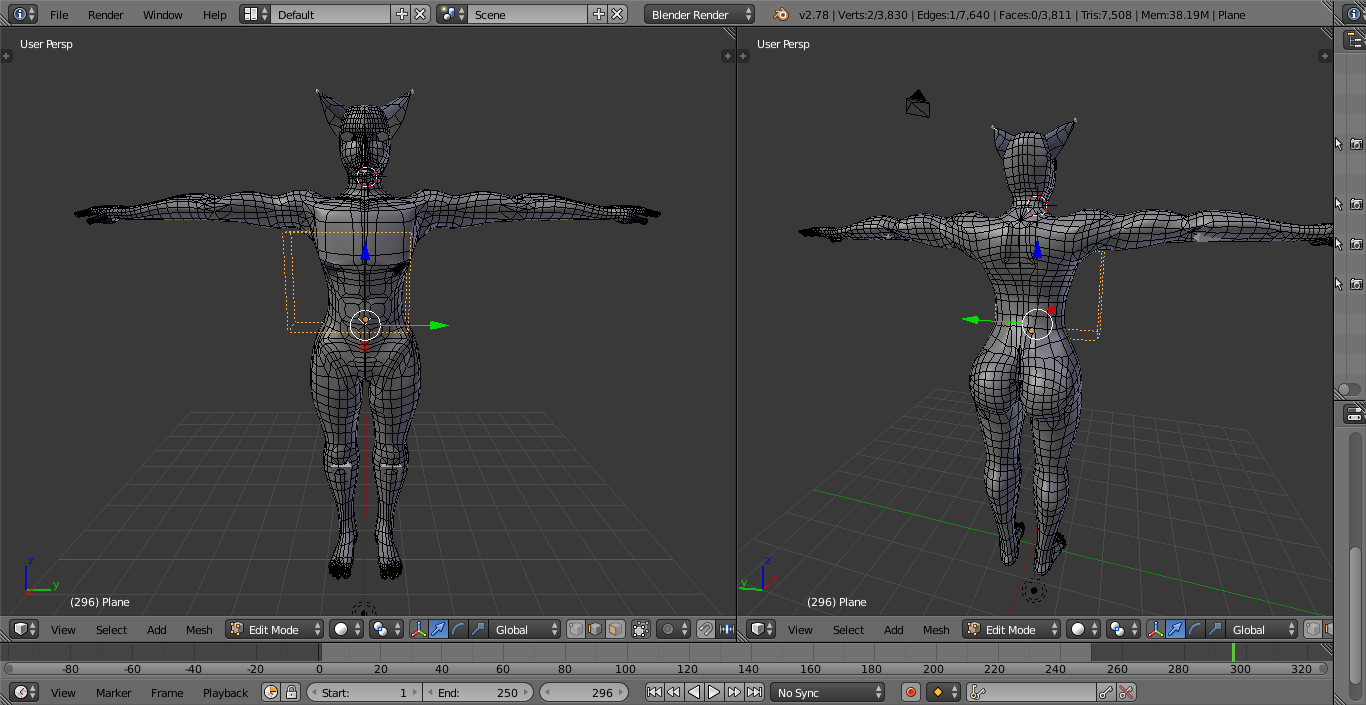
Task: Click the translate manipulator arrow icon in left viewport
Action: point(438,629)
